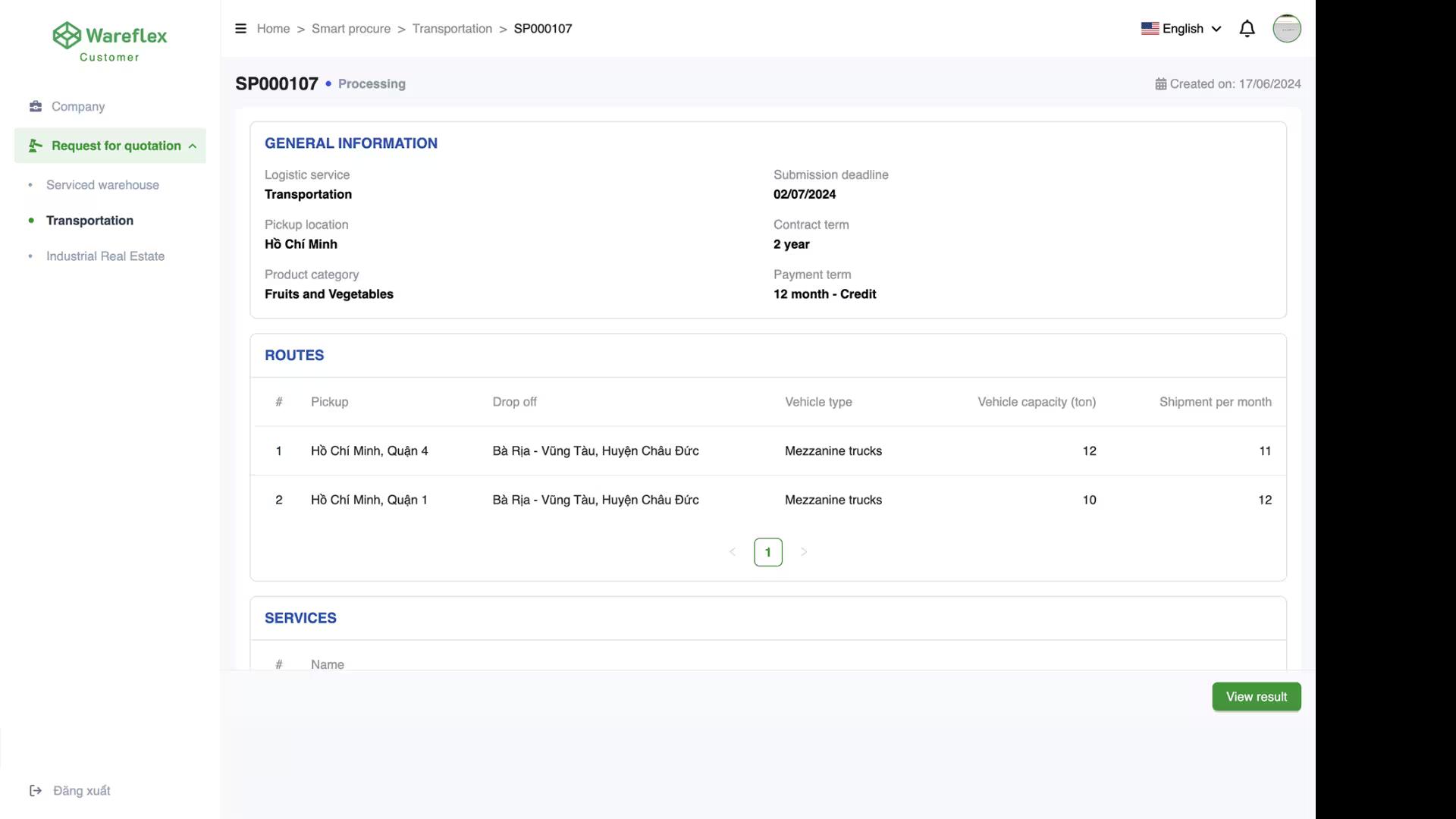This screenshot has height=819, width=1456.
Task: Collapse the Request for quotation section
Action: click(x=193, y=146)
